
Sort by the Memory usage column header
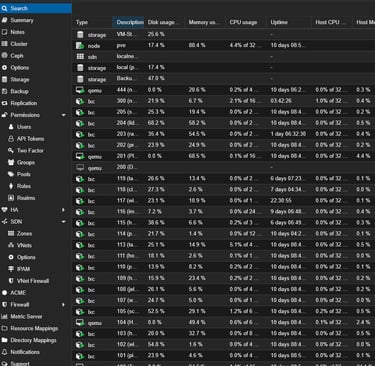(205, 22)
